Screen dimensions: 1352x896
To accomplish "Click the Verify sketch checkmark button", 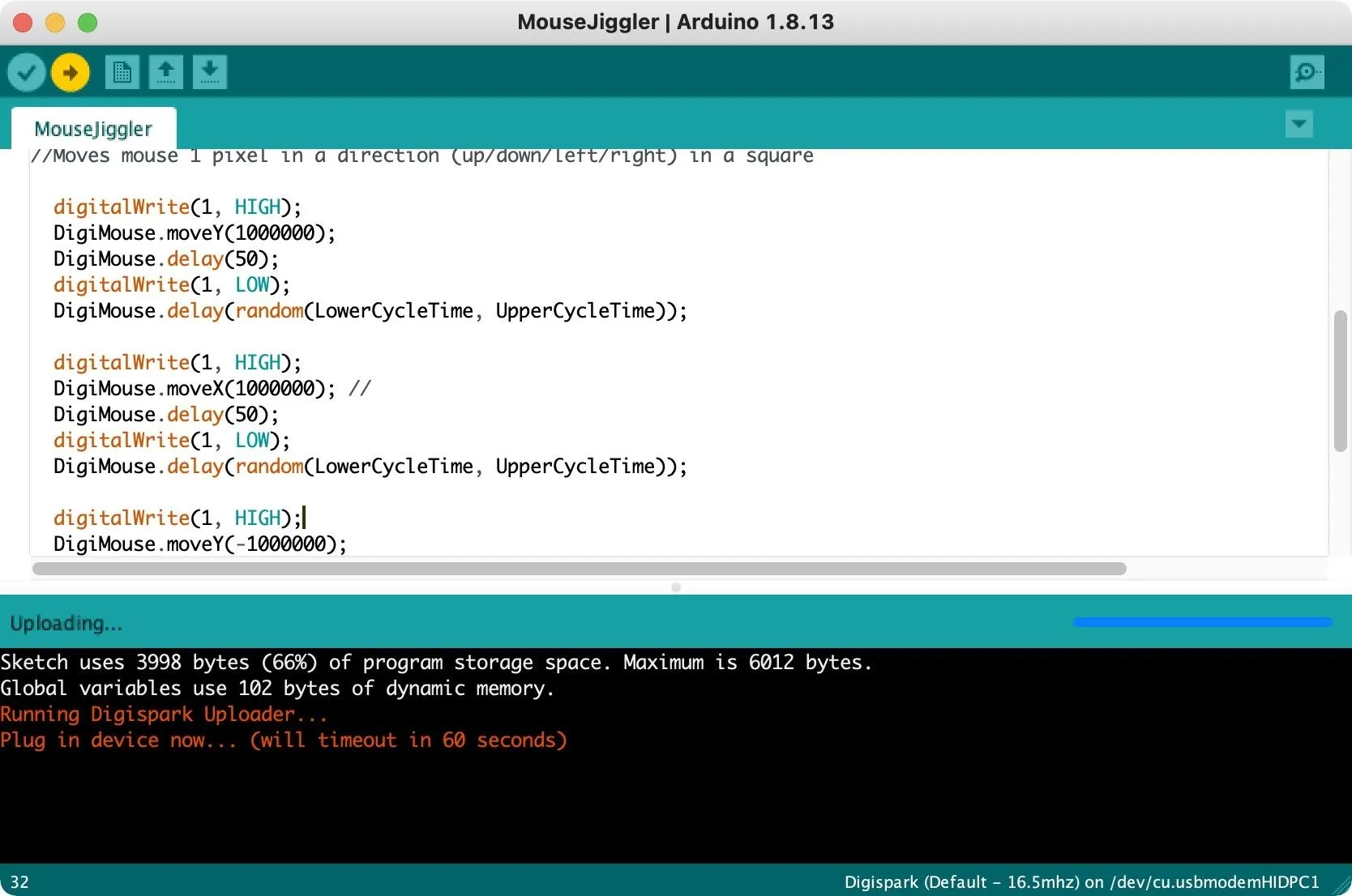I will coord(27,73).
